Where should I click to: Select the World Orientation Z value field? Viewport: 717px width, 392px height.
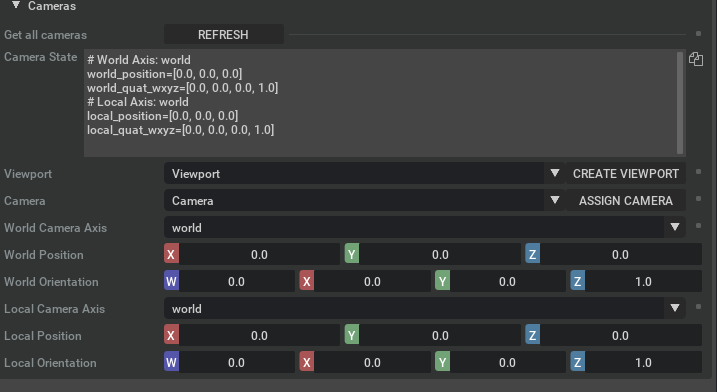click(x=643, y=281)
